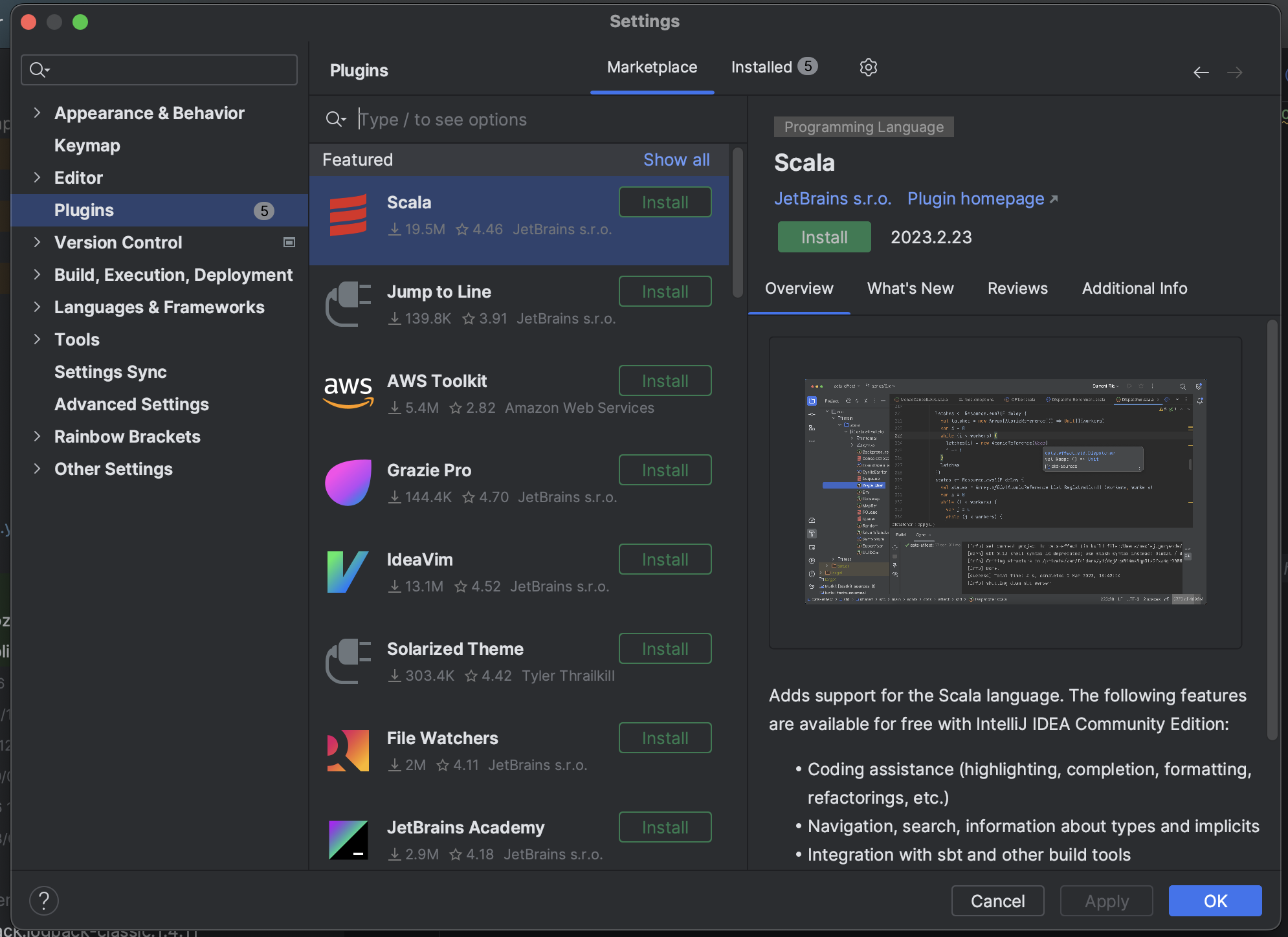The image size is (1288, 937).
Task: Click the Solarized Theme plug icon
Action: [x=348, y=661]
